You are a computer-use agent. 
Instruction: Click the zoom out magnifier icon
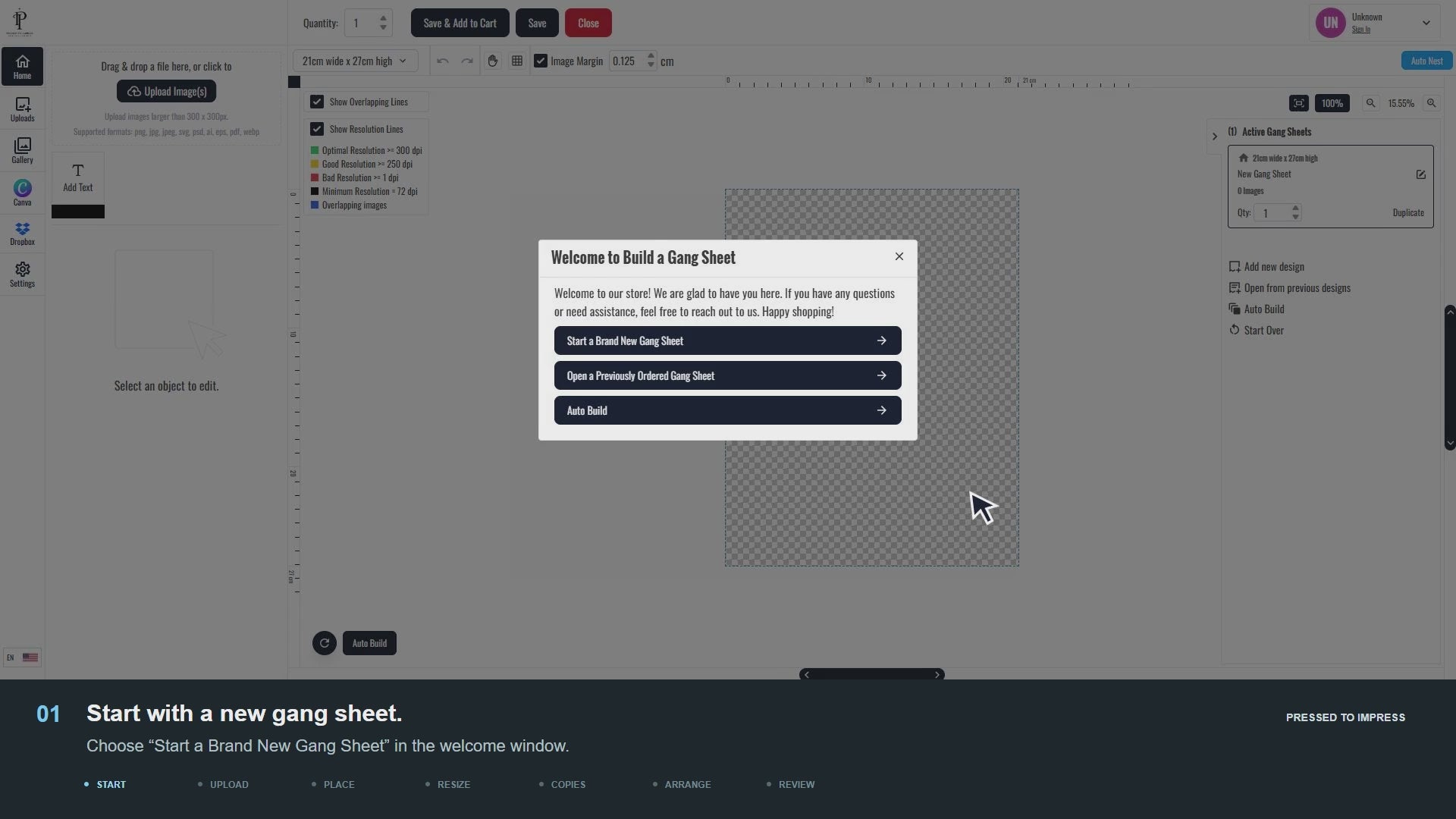tap(1370, 103)
